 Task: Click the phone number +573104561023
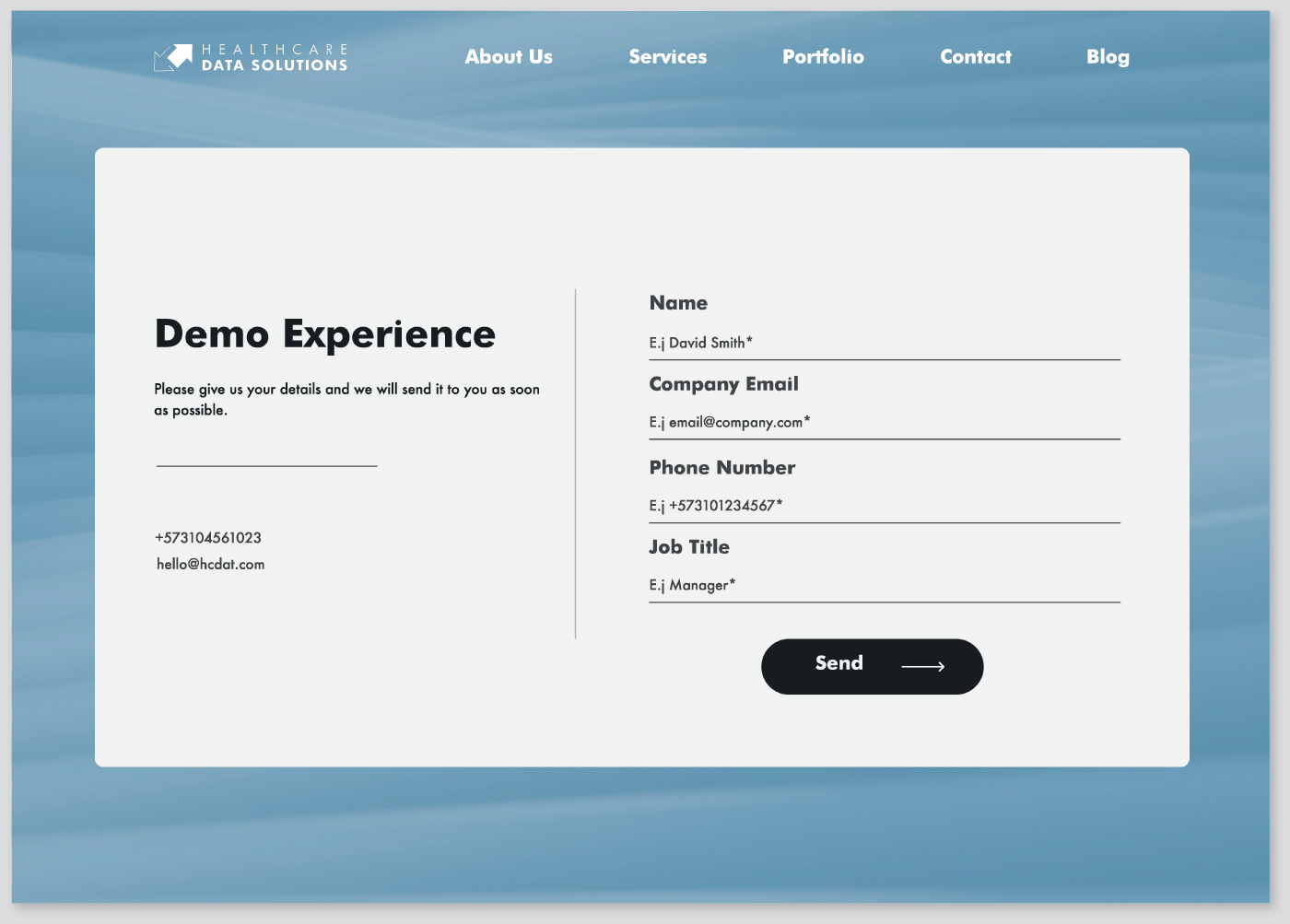pyautogui.click(x=208, y=538)
